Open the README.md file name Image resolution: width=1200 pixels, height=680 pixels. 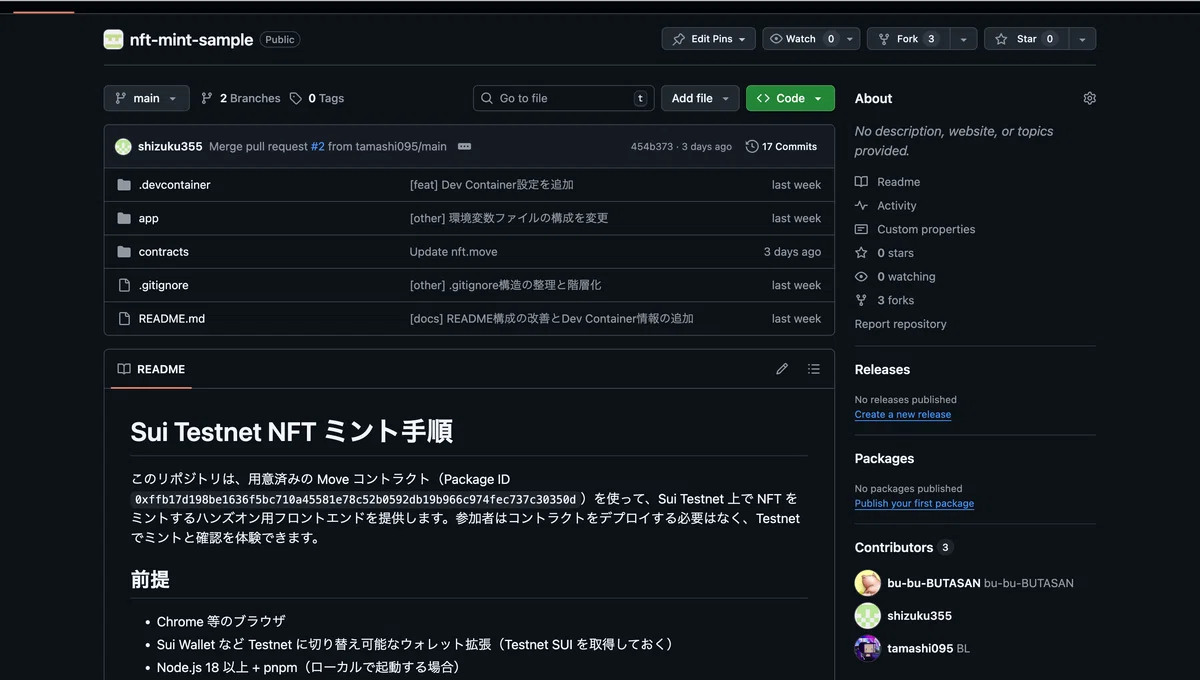[x=172, y=319]
